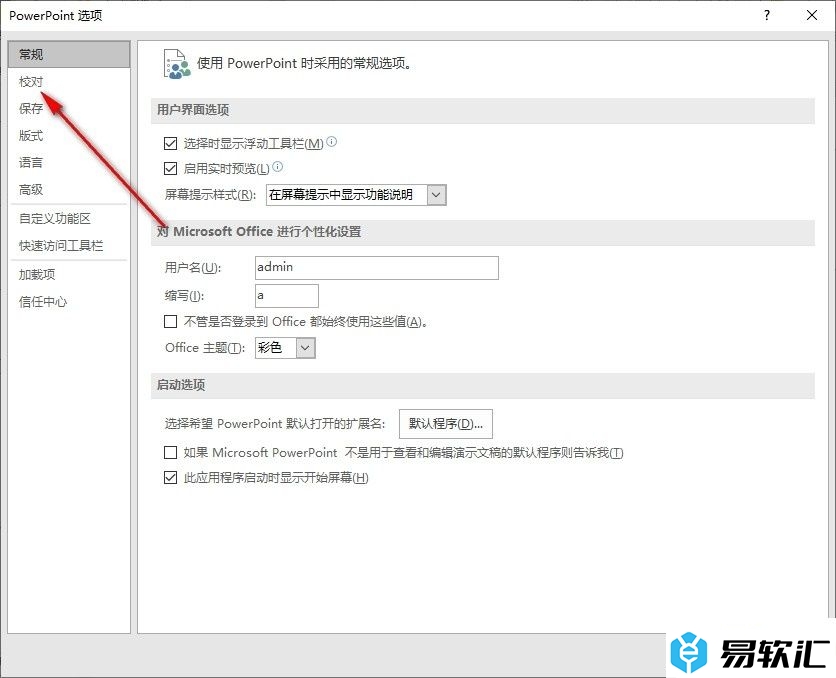836x678 pixels.
Task: Click the help question mark icon
Action: [x=767, y=15]
